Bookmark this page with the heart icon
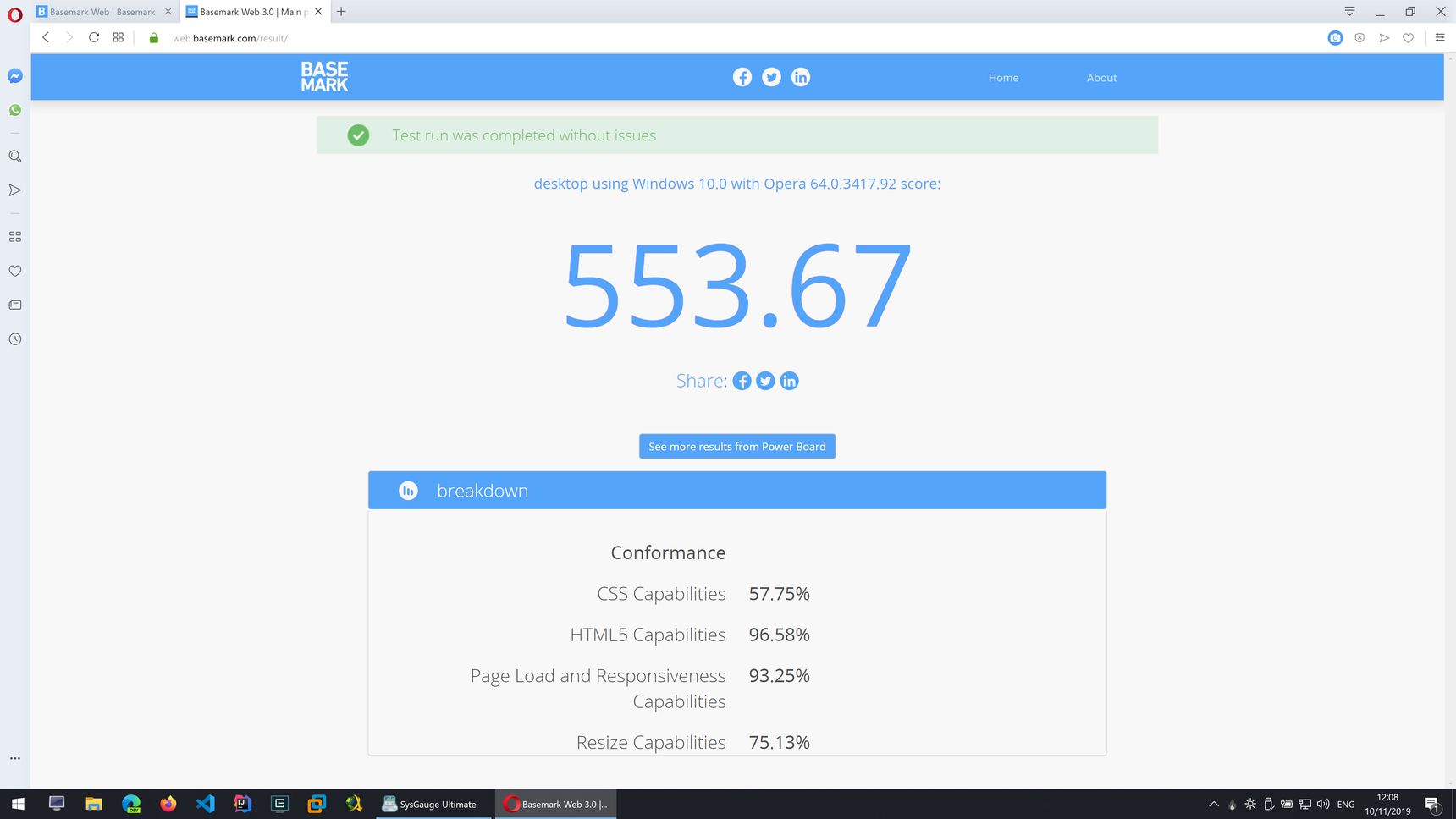The height and width of the screenshot is (819, 1456). 1408,38
